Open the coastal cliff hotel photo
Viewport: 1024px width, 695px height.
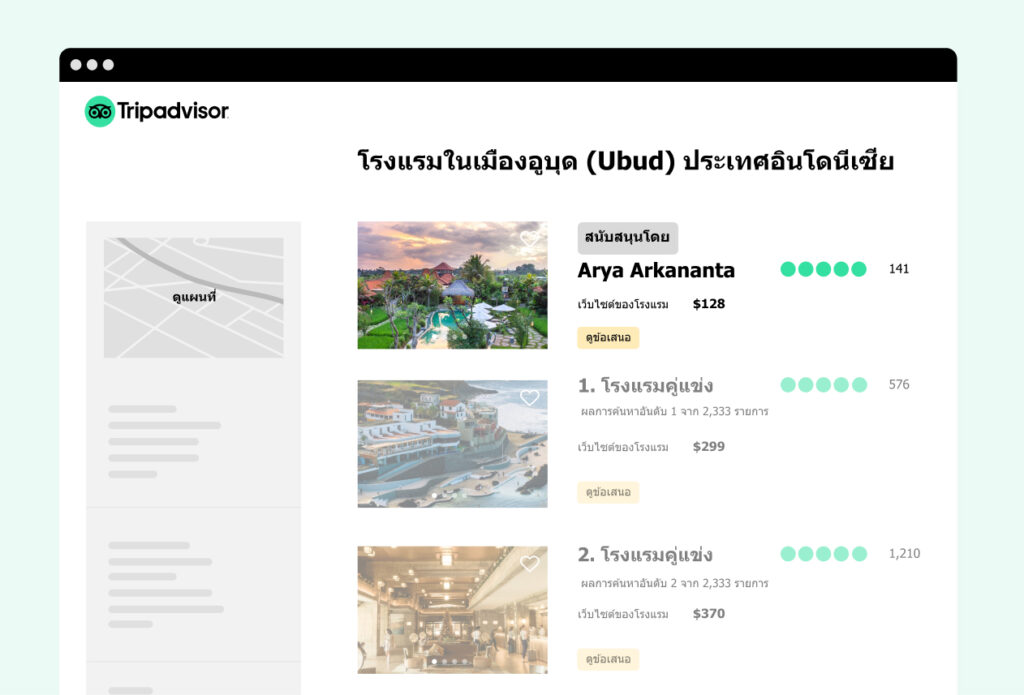[x=453, y=444]
